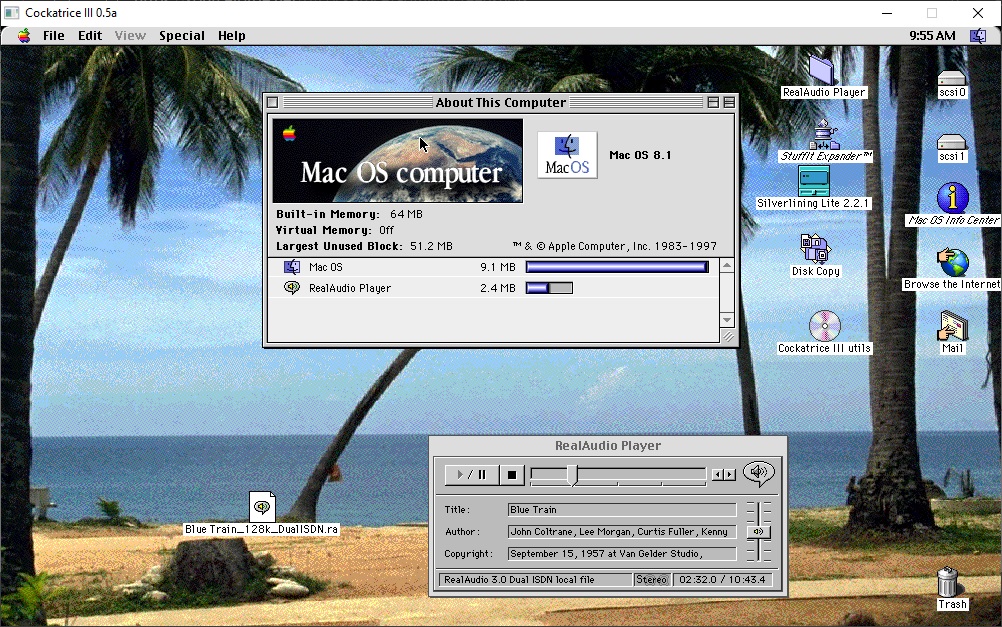Click the scroll down arrow in memory list
Image resolution: width=1002 pixels, height=627 pixels.
pyautogui.click(x=727, y=320)
